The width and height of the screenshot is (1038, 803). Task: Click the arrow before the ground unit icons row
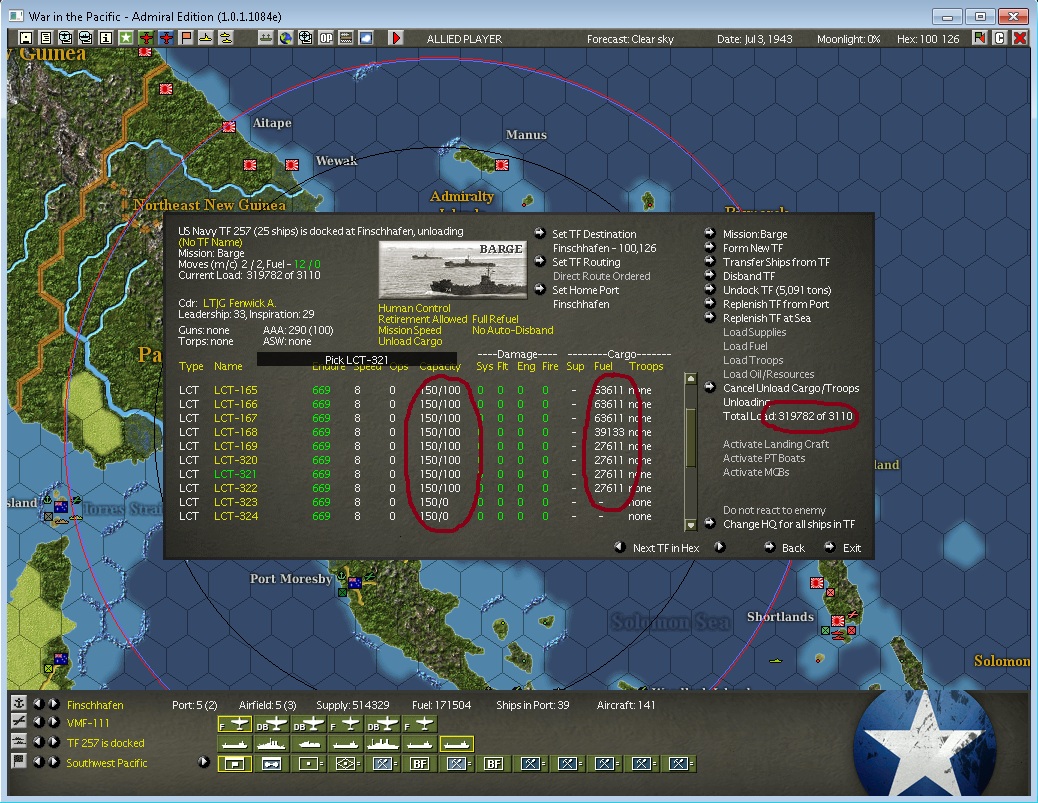[x=203, y=762]
